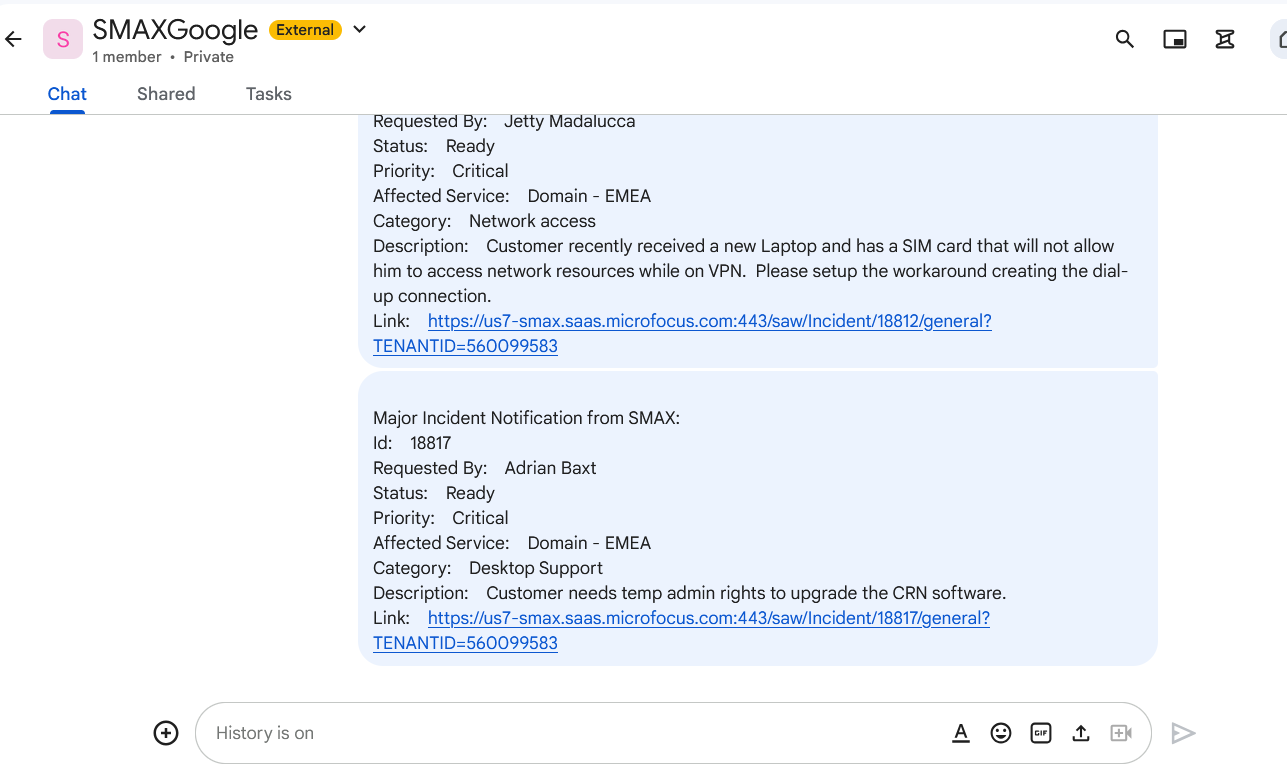The width and height of the screenshot is (1287, 776).
Task: Click the 'Category: Desktop Support' line
Action: [x=488, y=568]
